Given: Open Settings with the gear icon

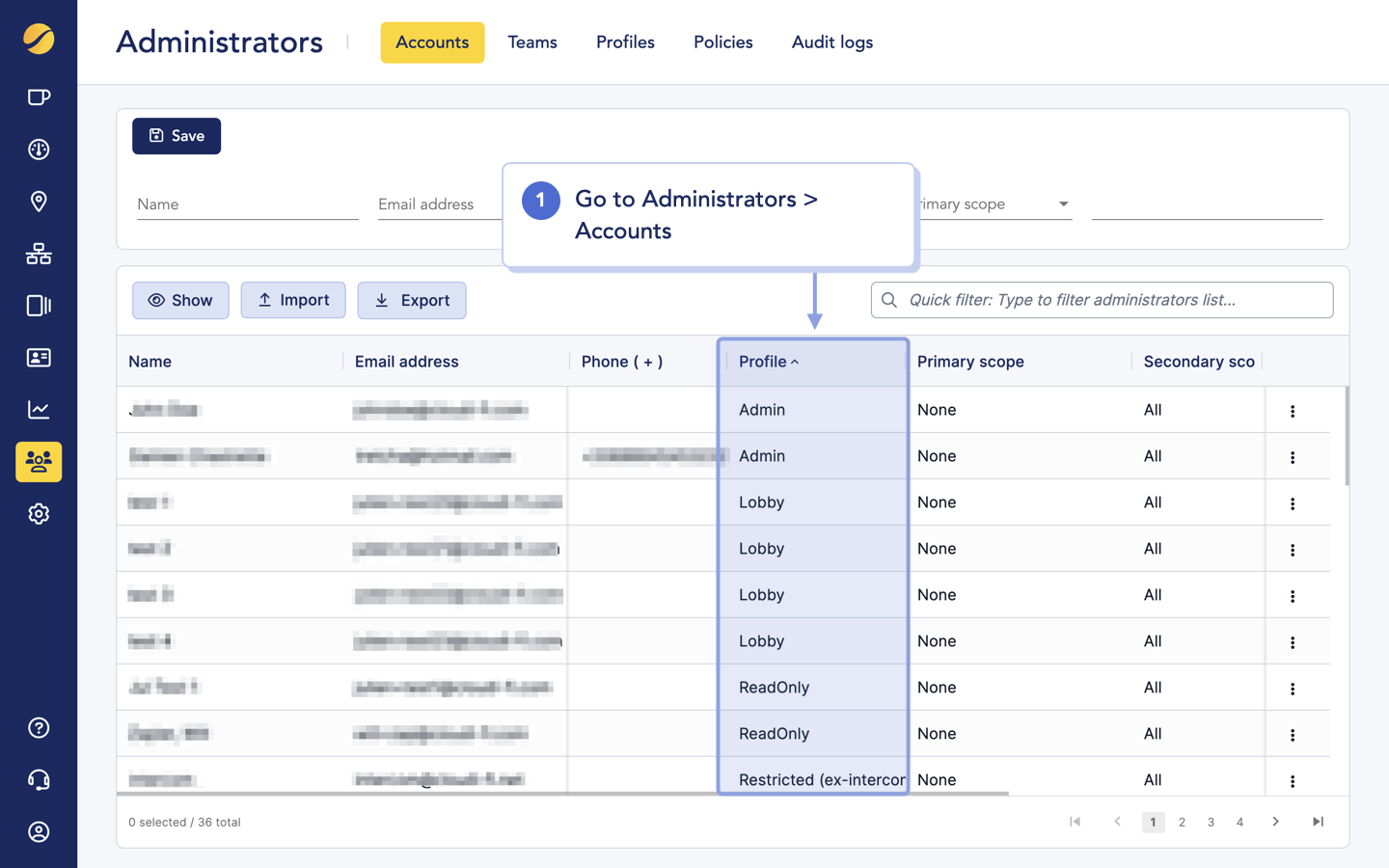Looking at the screenshot, I should tap(39, 513).
